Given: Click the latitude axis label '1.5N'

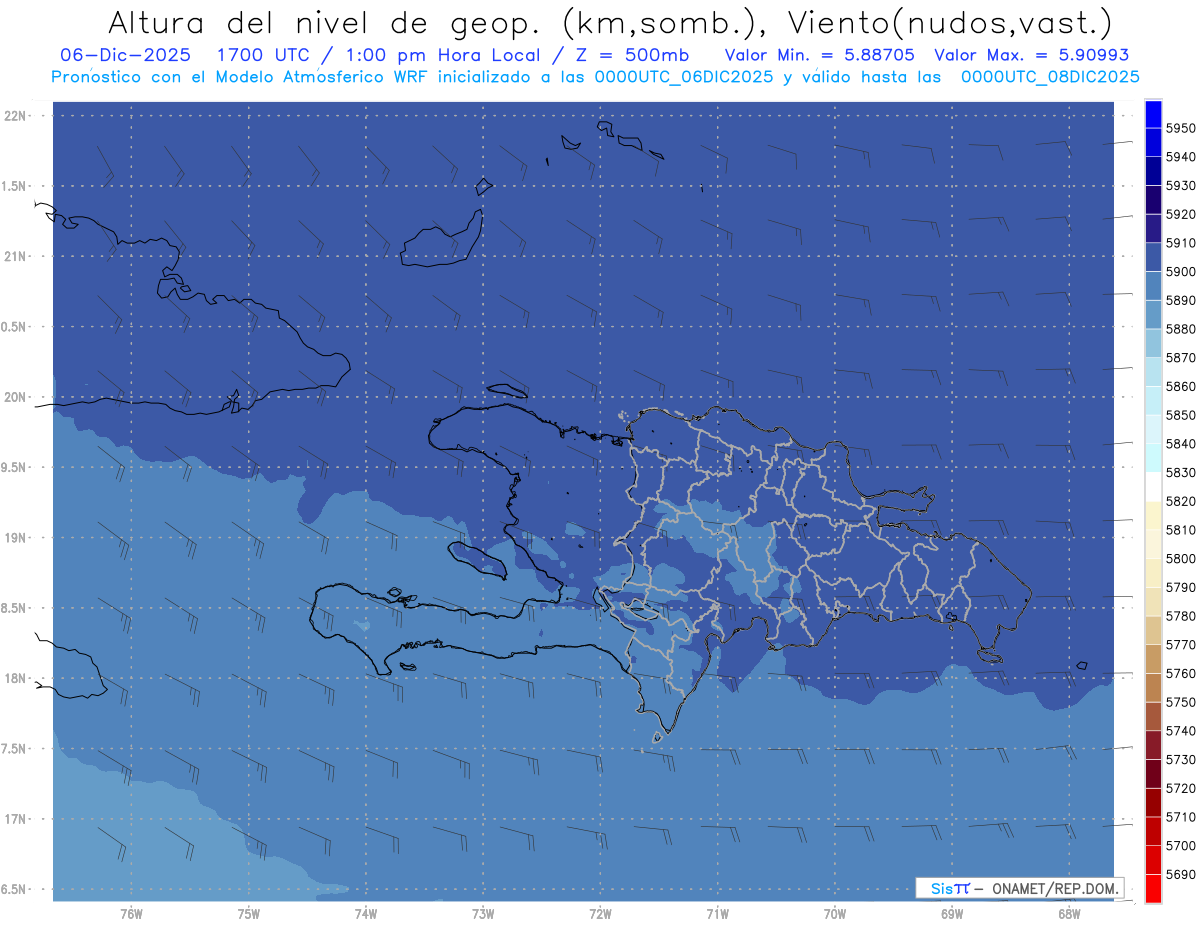Looking at the screenshot, I should pyautogui.click(x=14, y=186).
